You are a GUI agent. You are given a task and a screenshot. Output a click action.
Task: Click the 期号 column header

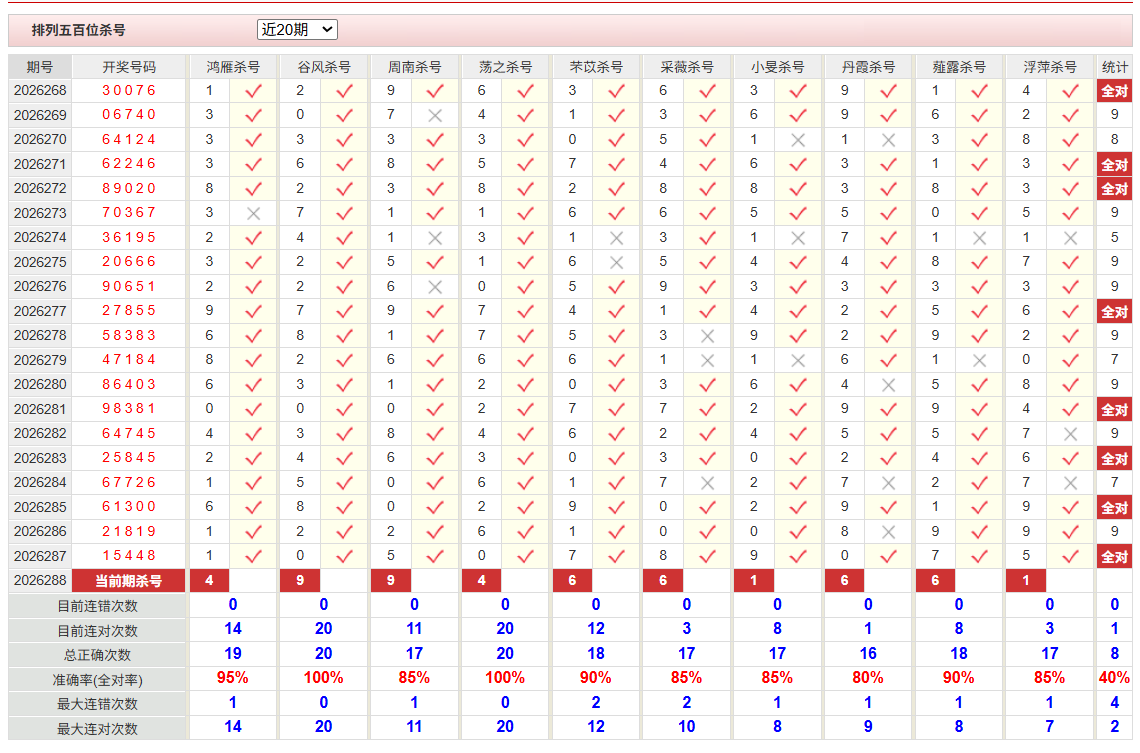coord(40,67)
